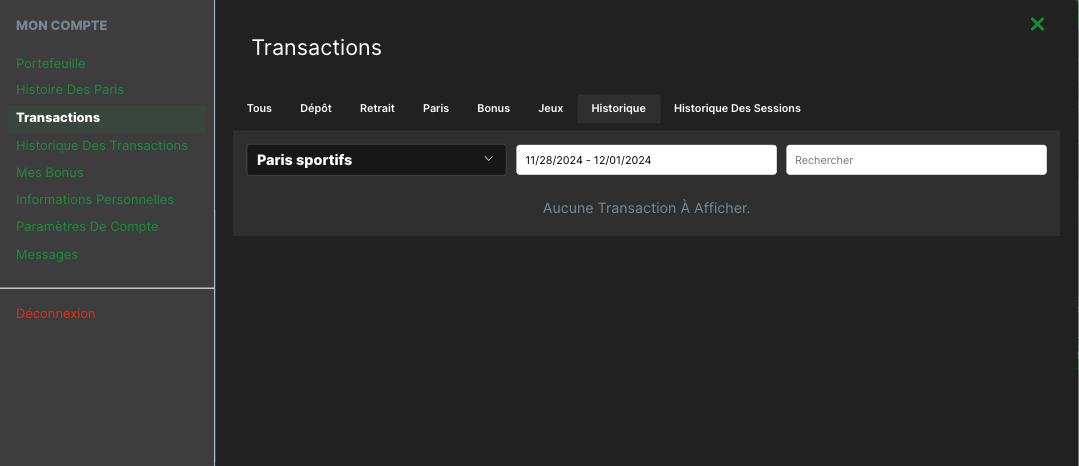Close the Transactions panel with green X

pyautogui.click(x=1037, y=24)
